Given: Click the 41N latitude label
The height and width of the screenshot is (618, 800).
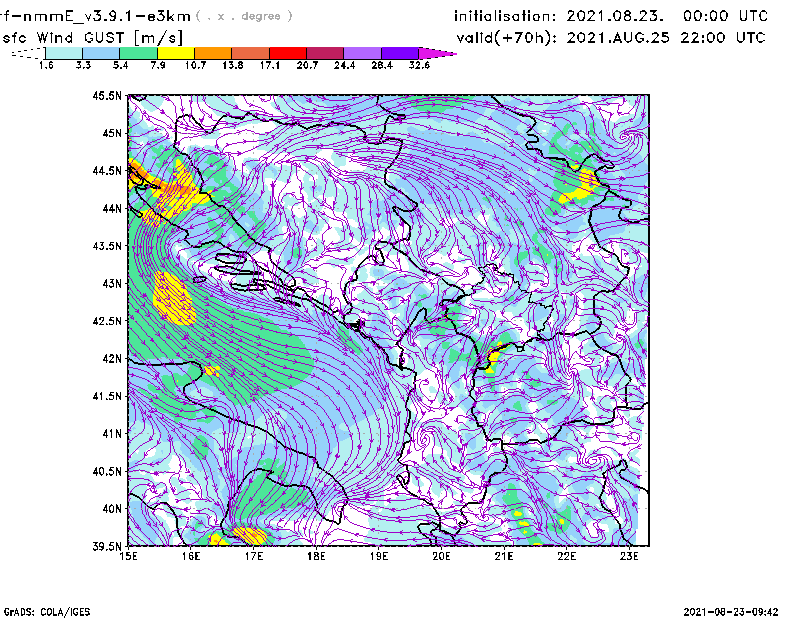Looking at the screenshot, I should 112,433.
